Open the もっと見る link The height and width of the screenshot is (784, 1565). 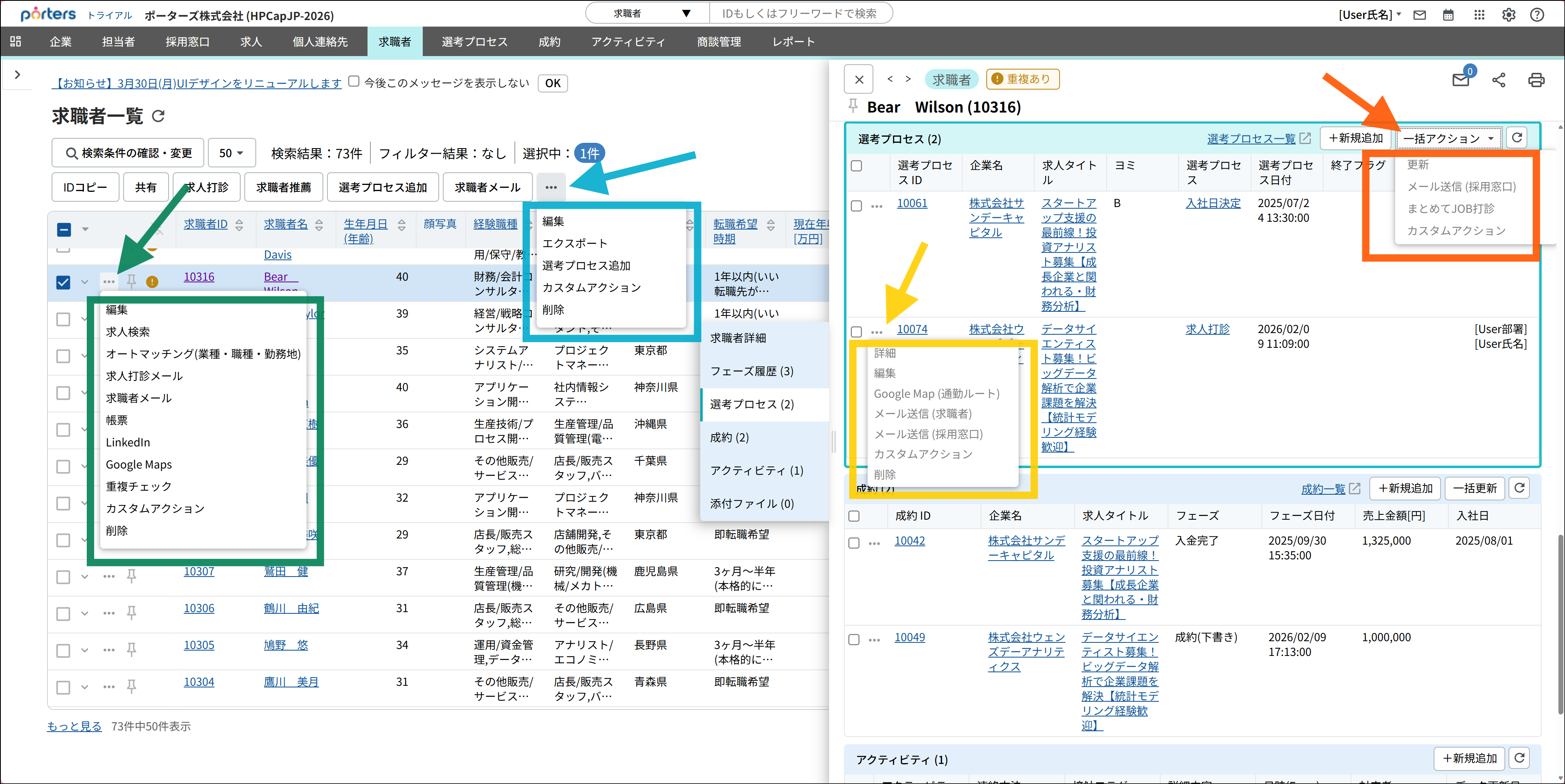[x=74, y=726]
